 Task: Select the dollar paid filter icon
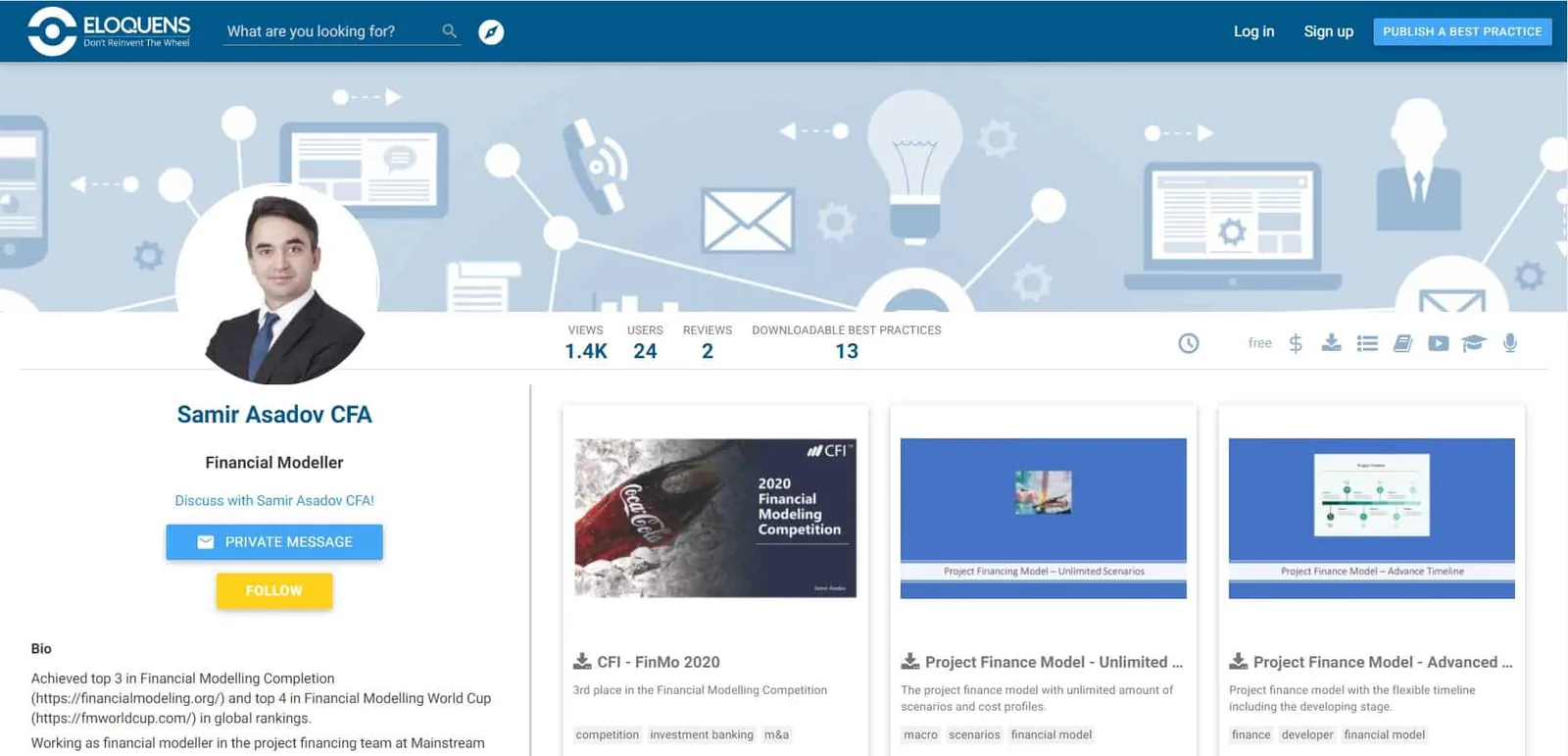pos(1296,343)
